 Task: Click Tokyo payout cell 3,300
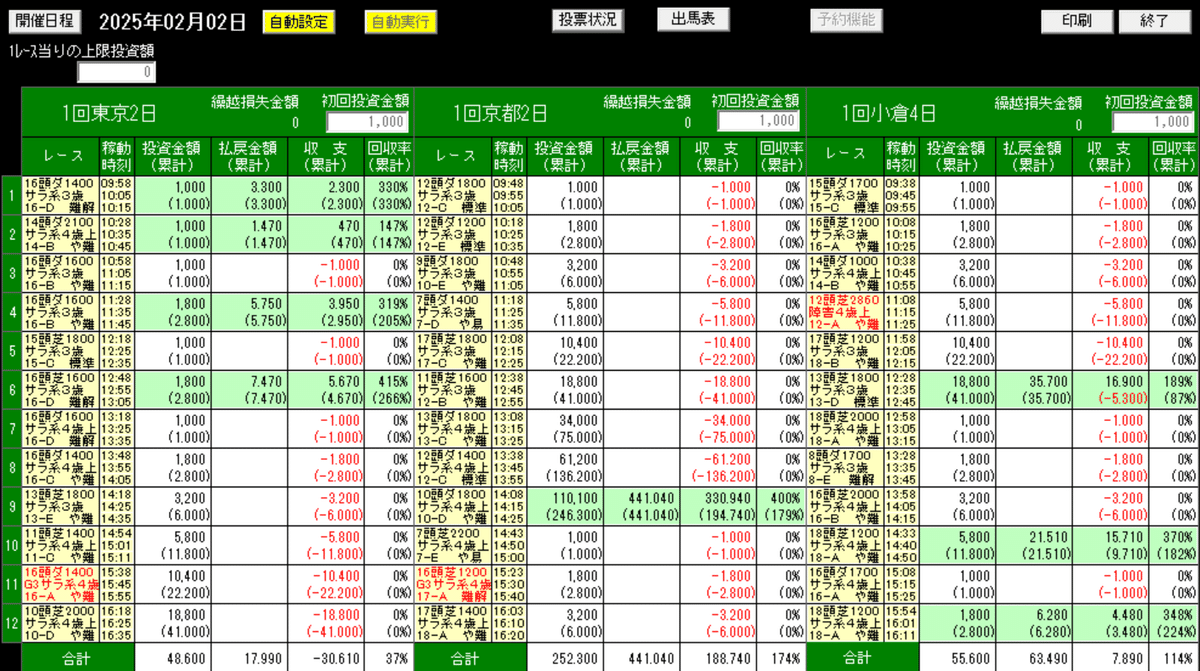coord(249,196)
